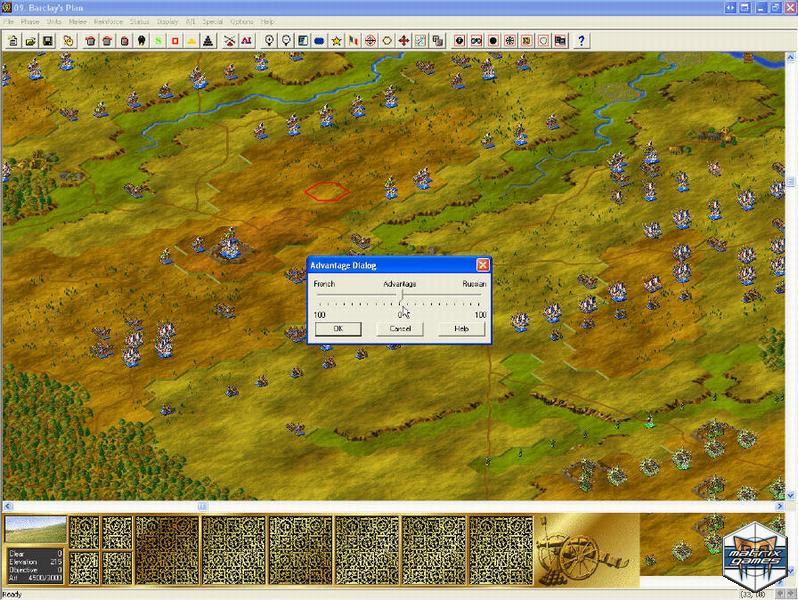
Task: Open the Help menu in menu bar
Action: click(x=268, y=22)
